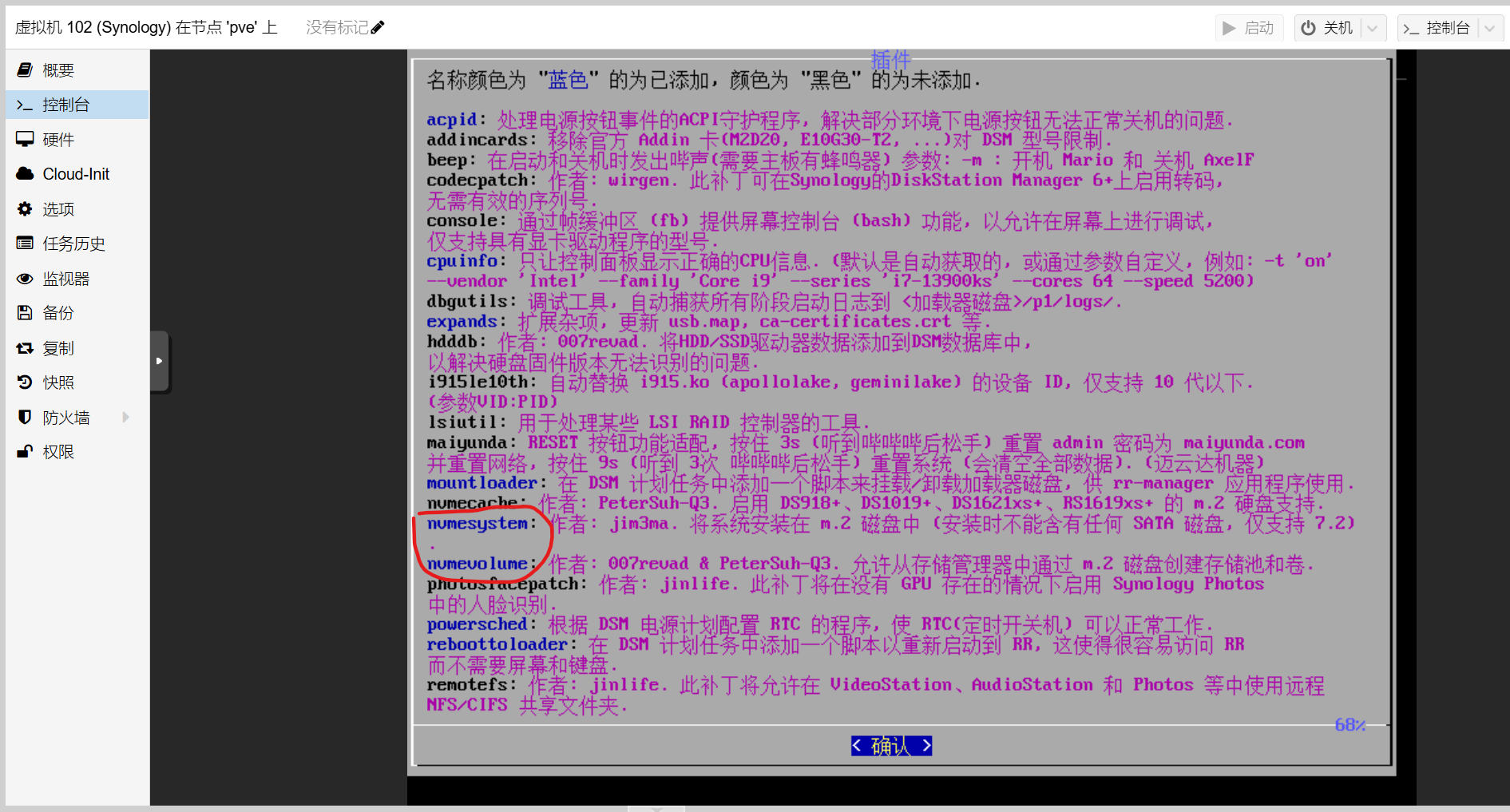Screen dimensions: 1510x812
Task: Click the 启动 start button label
Action: coord(1259,28)
